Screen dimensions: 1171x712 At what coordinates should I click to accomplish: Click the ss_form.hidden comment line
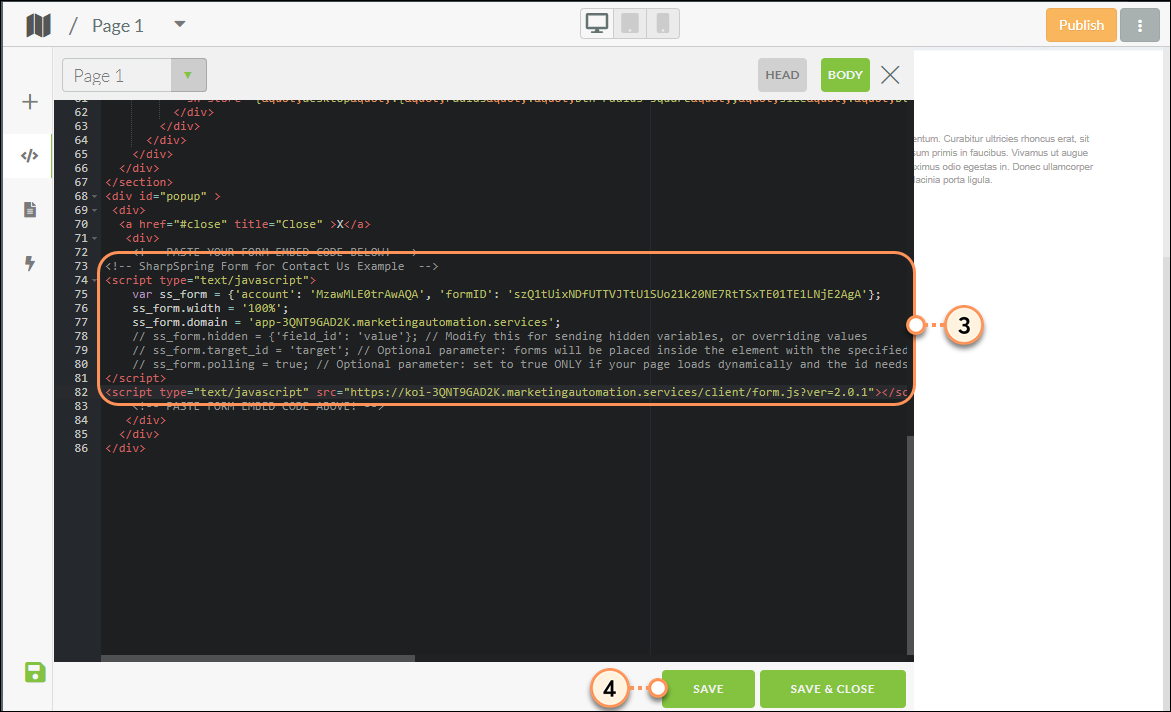[500, 336]
